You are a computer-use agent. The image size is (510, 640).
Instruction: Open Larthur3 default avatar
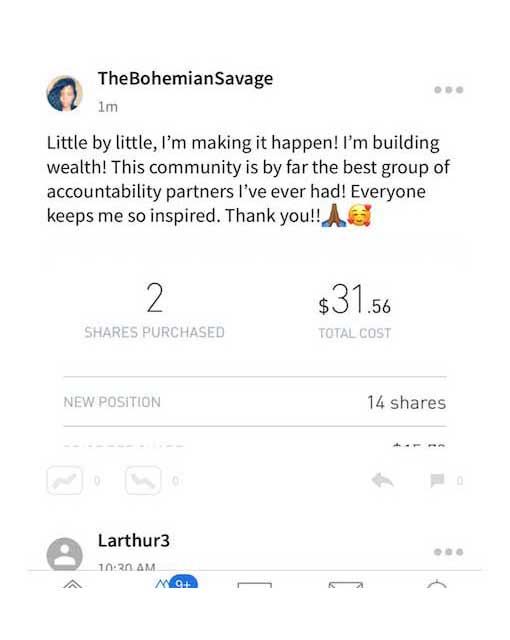64,554
